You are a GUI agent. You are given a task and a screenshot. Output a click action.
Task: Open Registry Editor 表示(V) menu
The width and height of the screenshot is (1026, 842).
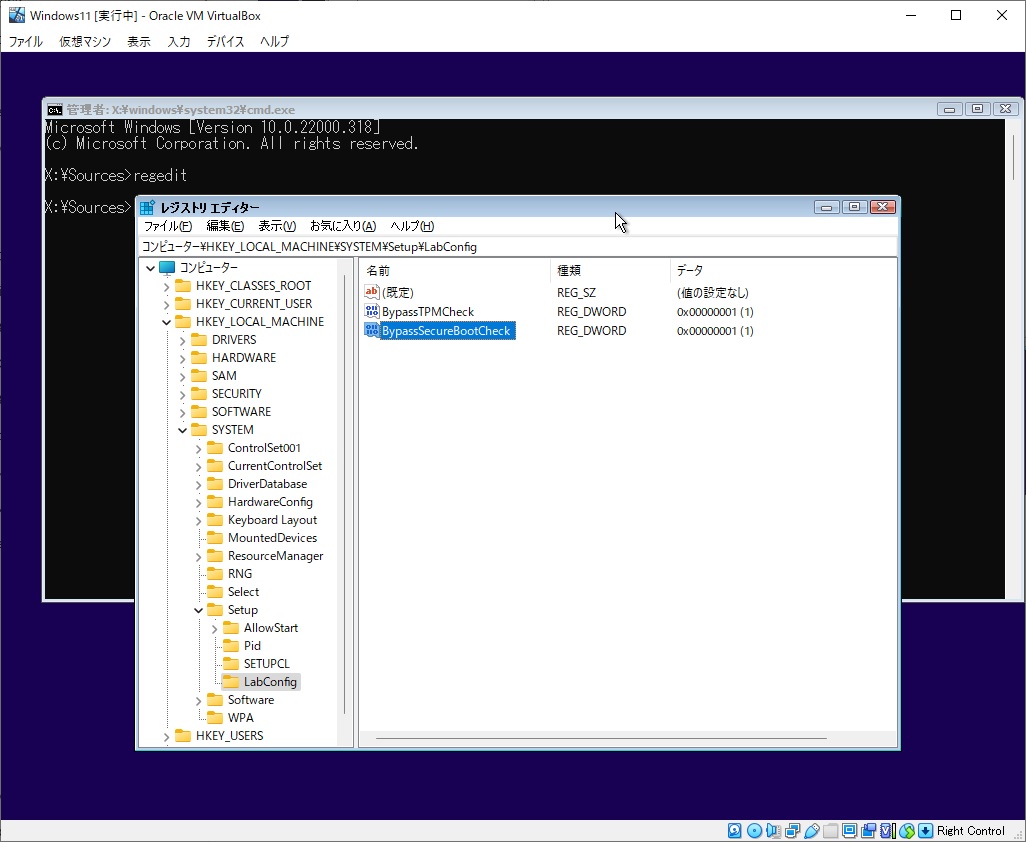click(x=277, y=226)
